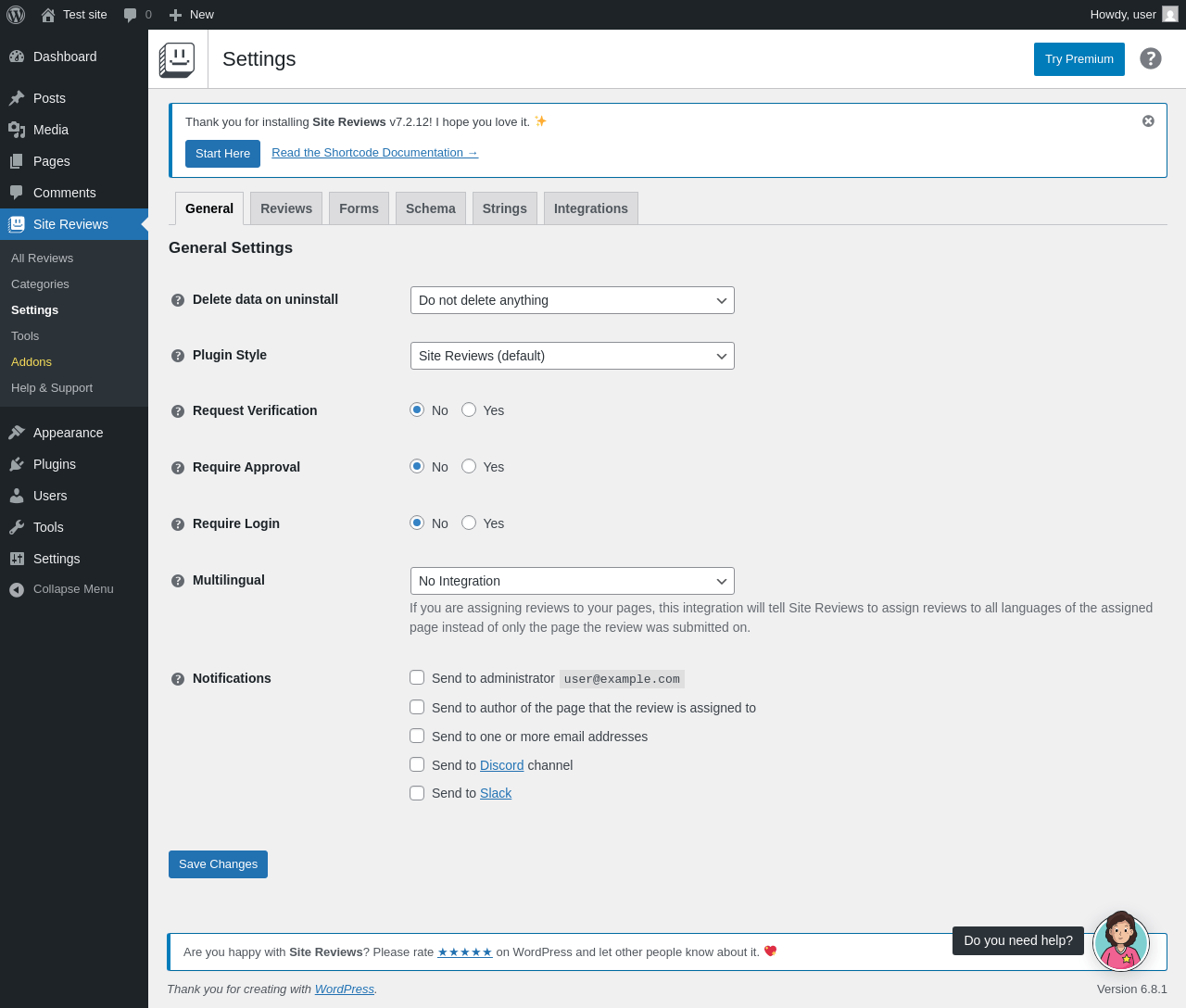Open the Plugin Style dropdown
Screen dimensions: 1186x1008
tap(573, 356)
